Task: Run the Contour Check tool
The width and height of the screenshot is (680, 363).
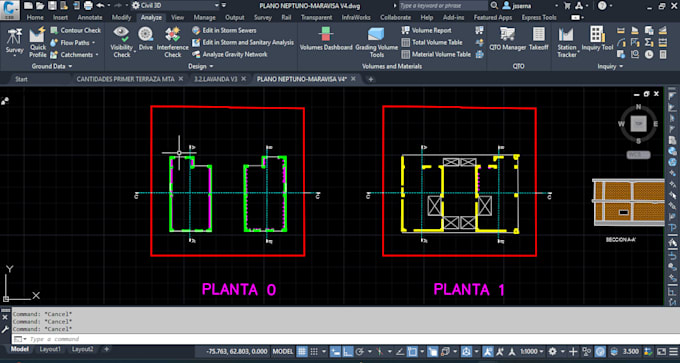Action: (75, 30)
